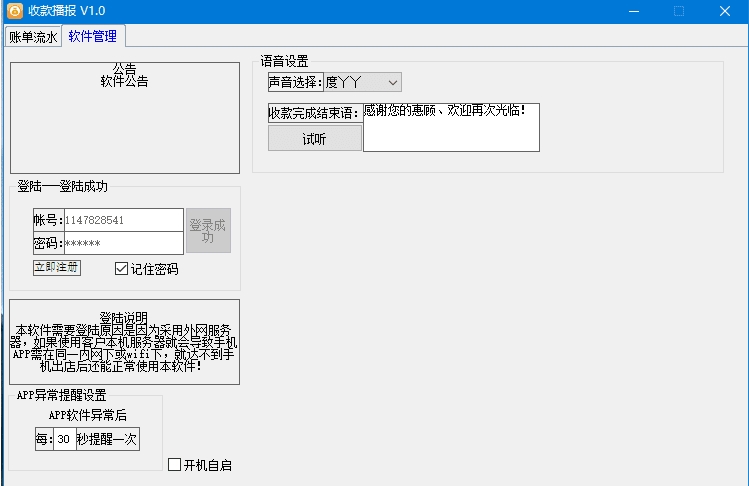Click the 帐号 account input field

(x=123, y=220)
